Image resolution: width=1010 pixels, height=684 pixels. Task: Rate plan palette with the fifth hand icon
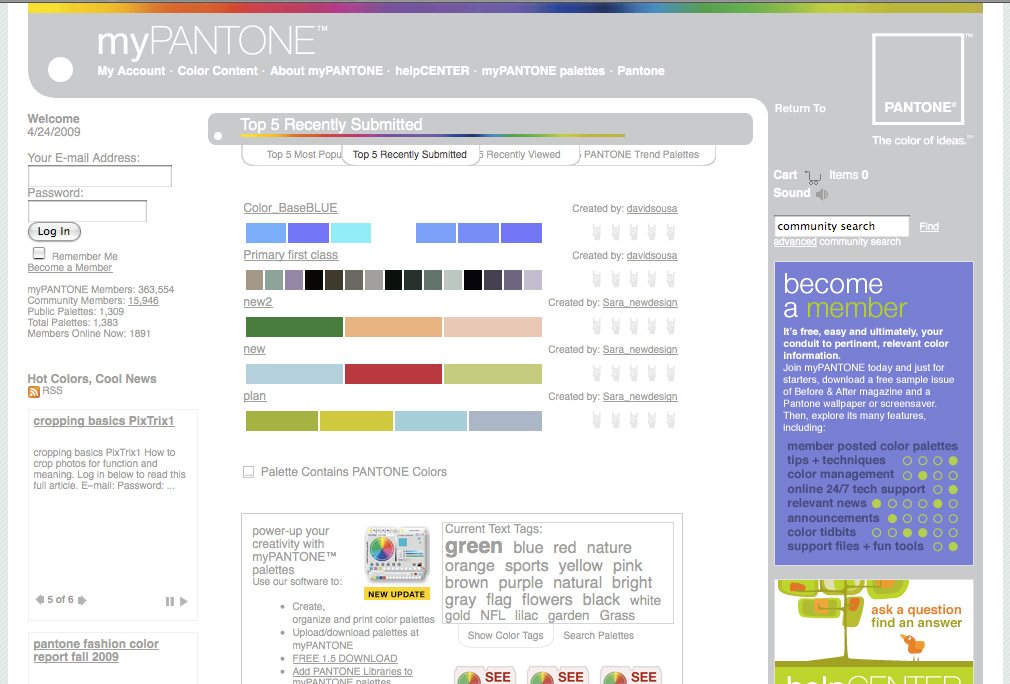click(671, 420)
